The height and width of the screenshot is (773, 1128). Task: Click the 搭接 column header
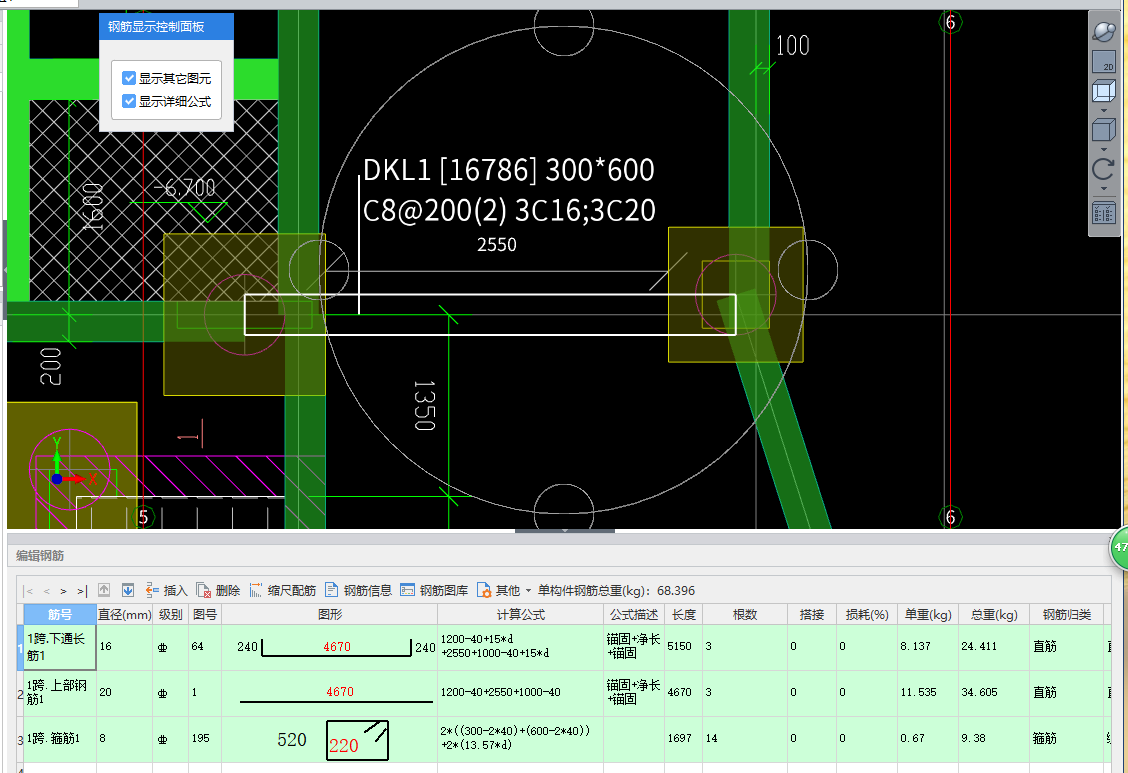pyautogui.click(x=811, y=614)
